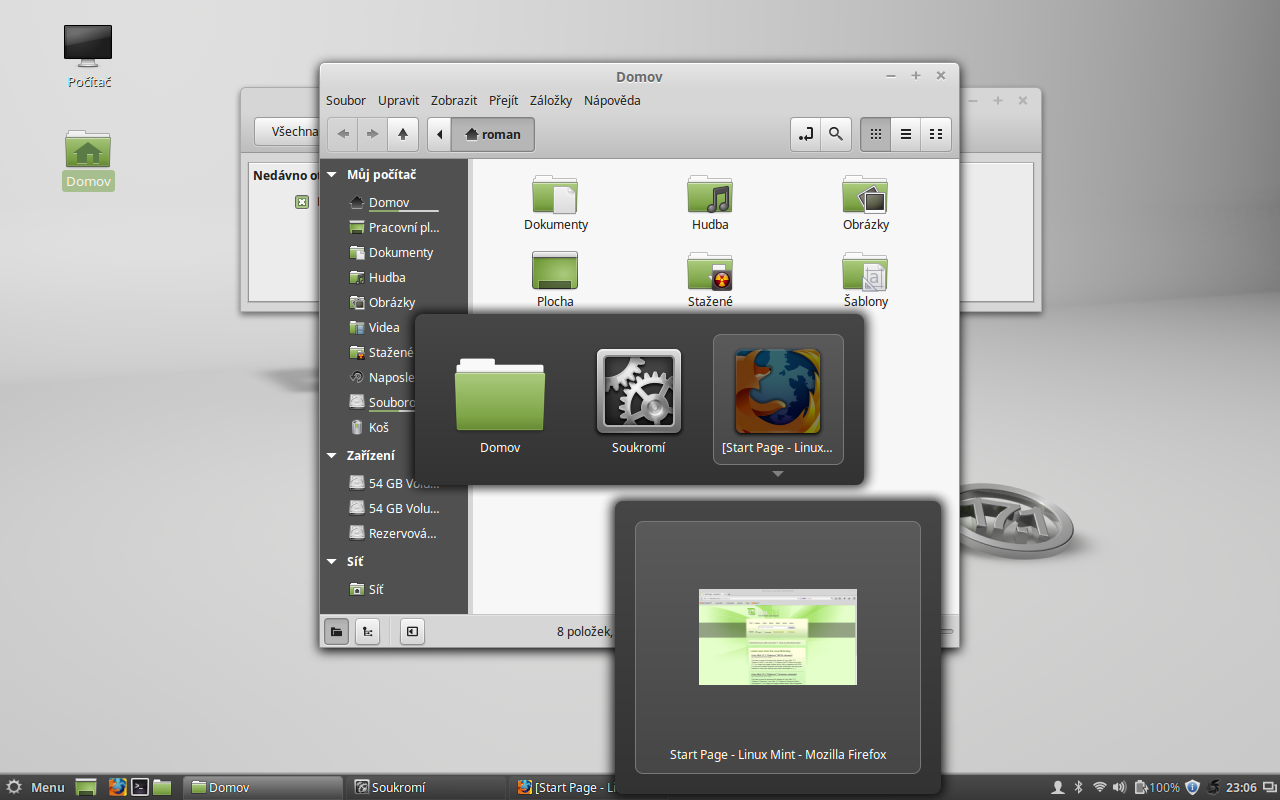The image size is (1280, 800).
Task: Activate compact view mode
Action: (935, 134)
